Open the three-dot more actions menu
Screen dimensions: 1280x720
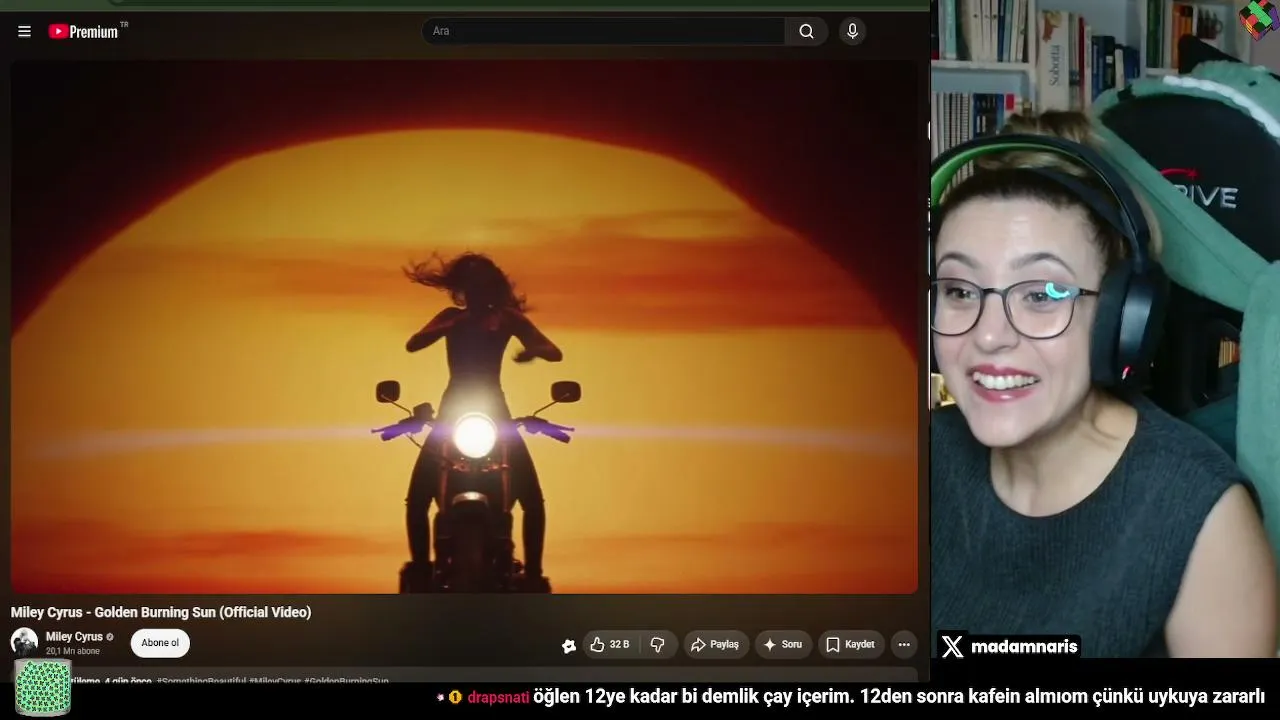click(x=904, y=645)
